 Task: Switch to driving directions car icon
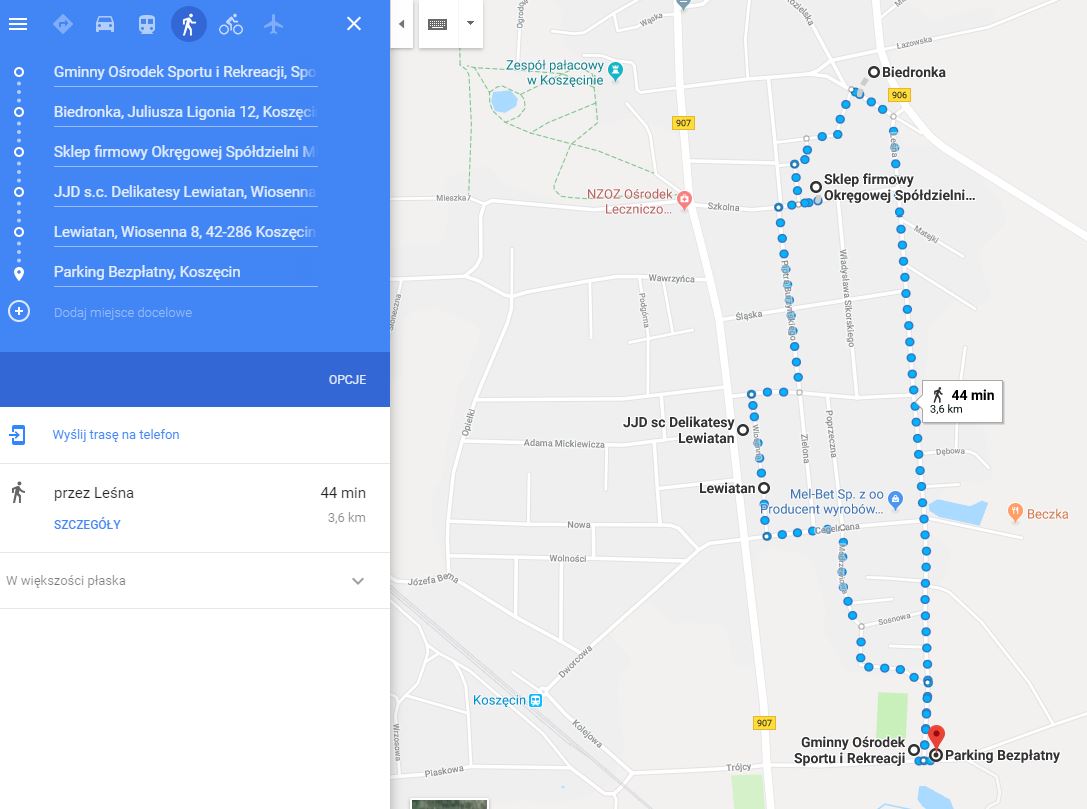105,24
